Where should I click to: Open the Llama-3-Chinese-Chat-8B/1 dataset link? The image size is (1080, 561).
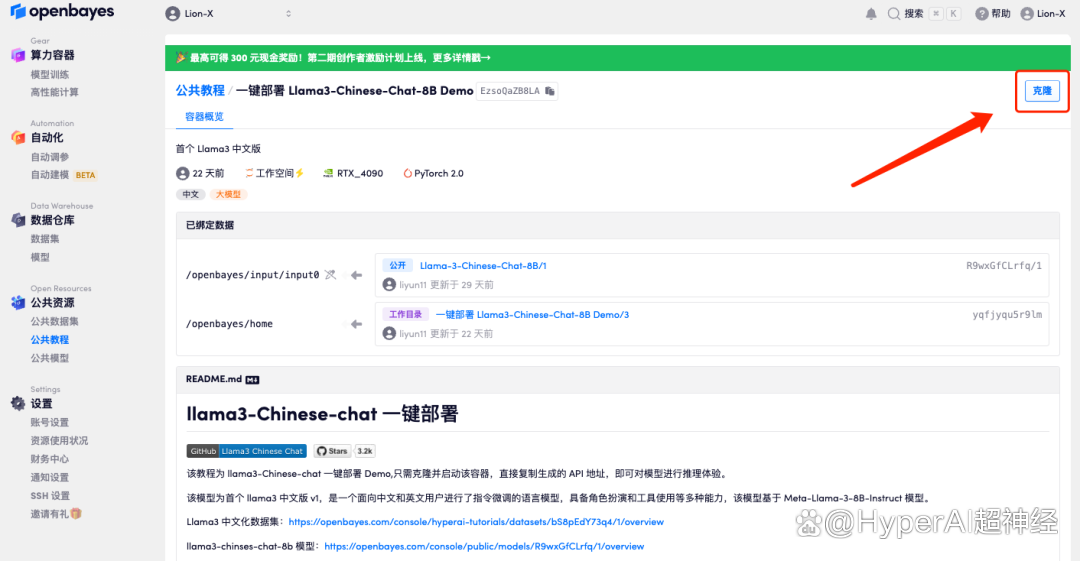tap(483, 265)
